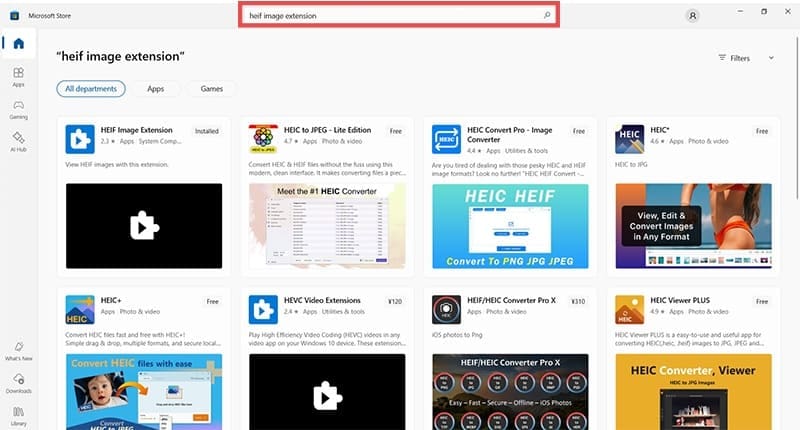Open HEIC Viewer PLUS title
The width and height of the screenshot is (800, 430).
click(680, 300)
